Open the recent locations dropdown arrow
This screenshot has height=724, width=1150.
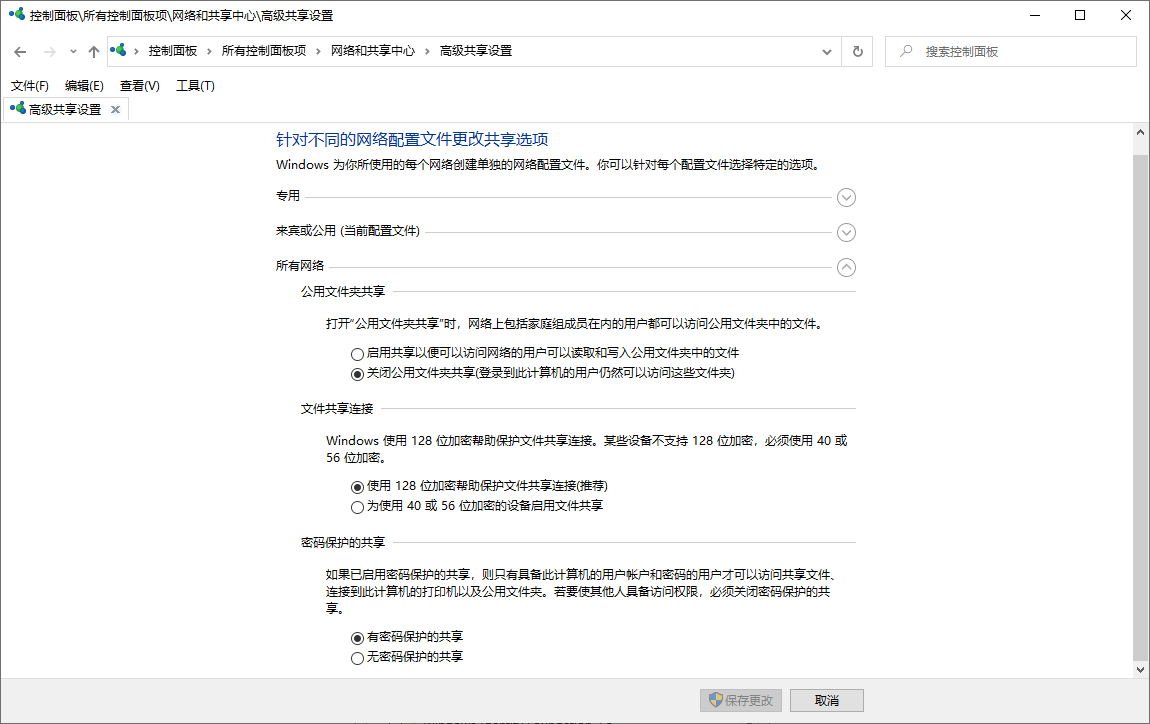73,51
